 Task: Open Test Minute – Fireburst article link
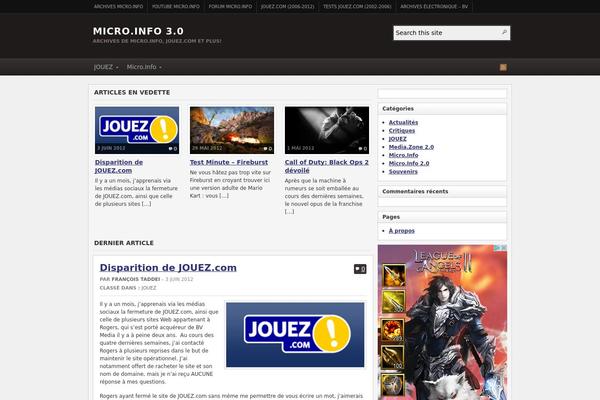pos(229,162)
